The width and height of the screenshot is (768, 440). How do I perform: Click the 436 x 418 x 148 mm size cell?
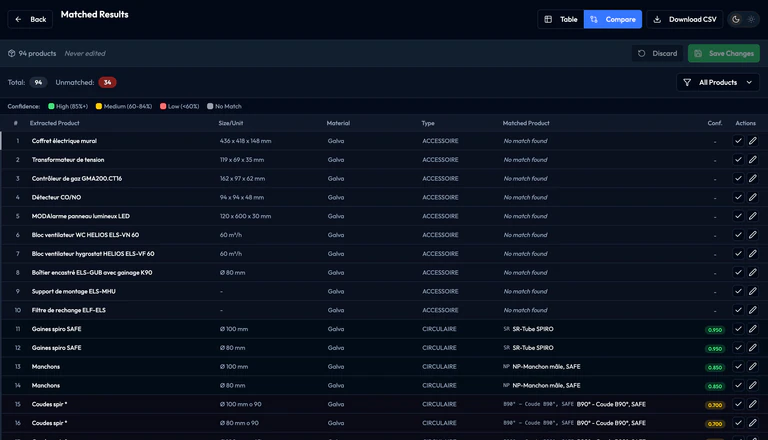point(245,141)
